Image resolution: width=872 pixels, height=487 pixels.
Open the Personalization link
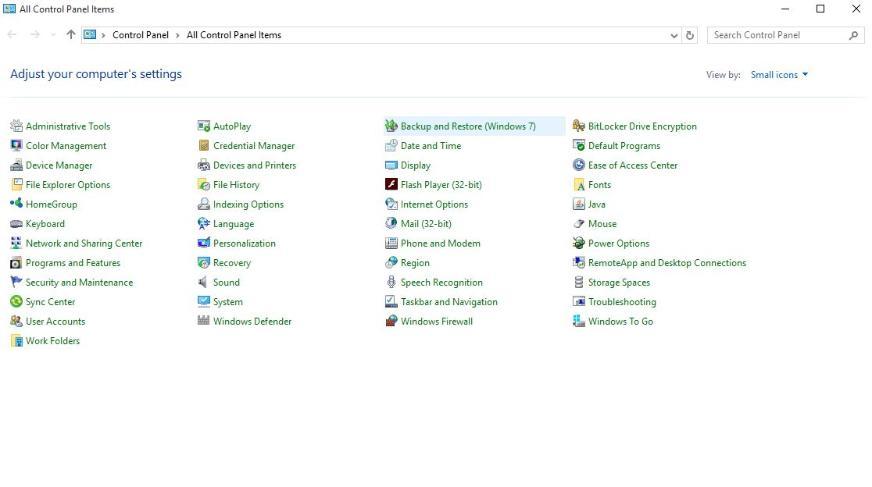point(244,243)
